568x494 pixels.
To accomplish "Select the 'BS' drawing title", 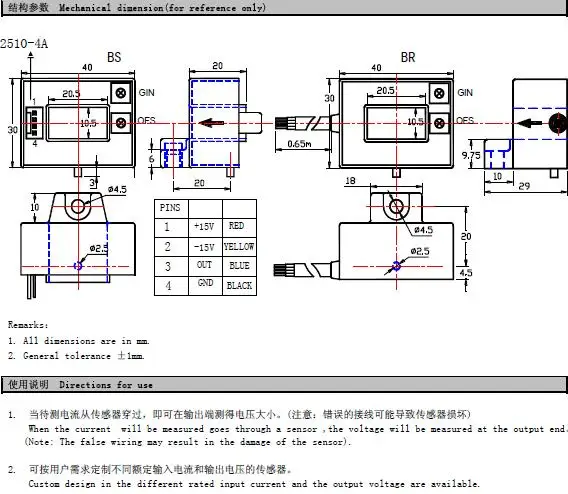I will click(x=114, y=57).
